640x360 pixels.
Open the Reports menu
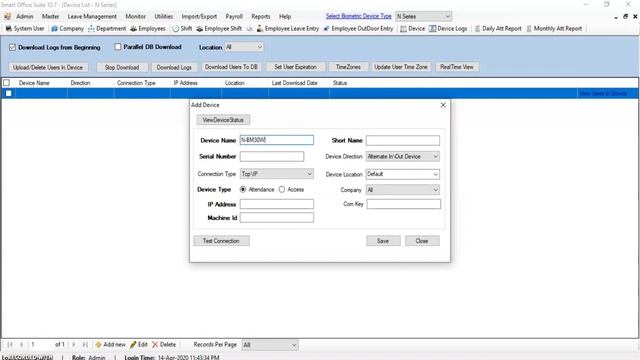click(261, 17)
